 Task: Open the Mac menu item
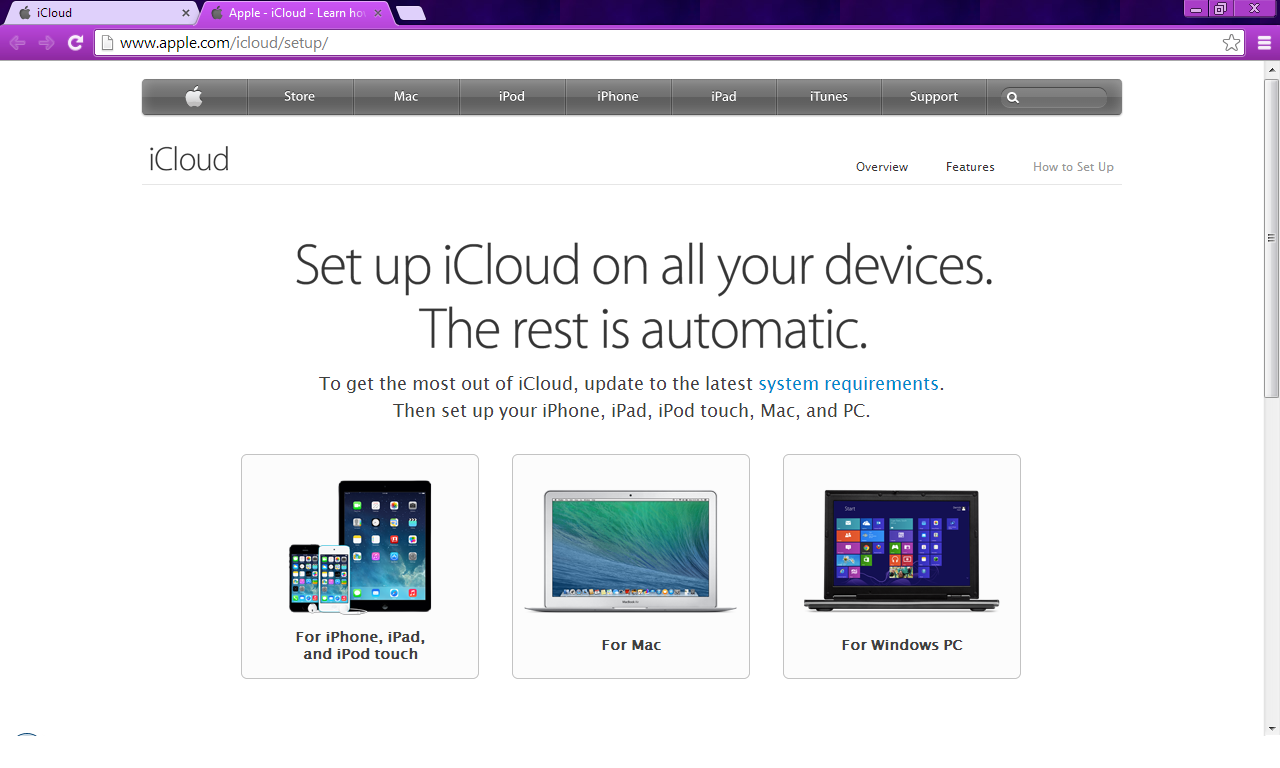click(x=406, y=97)
